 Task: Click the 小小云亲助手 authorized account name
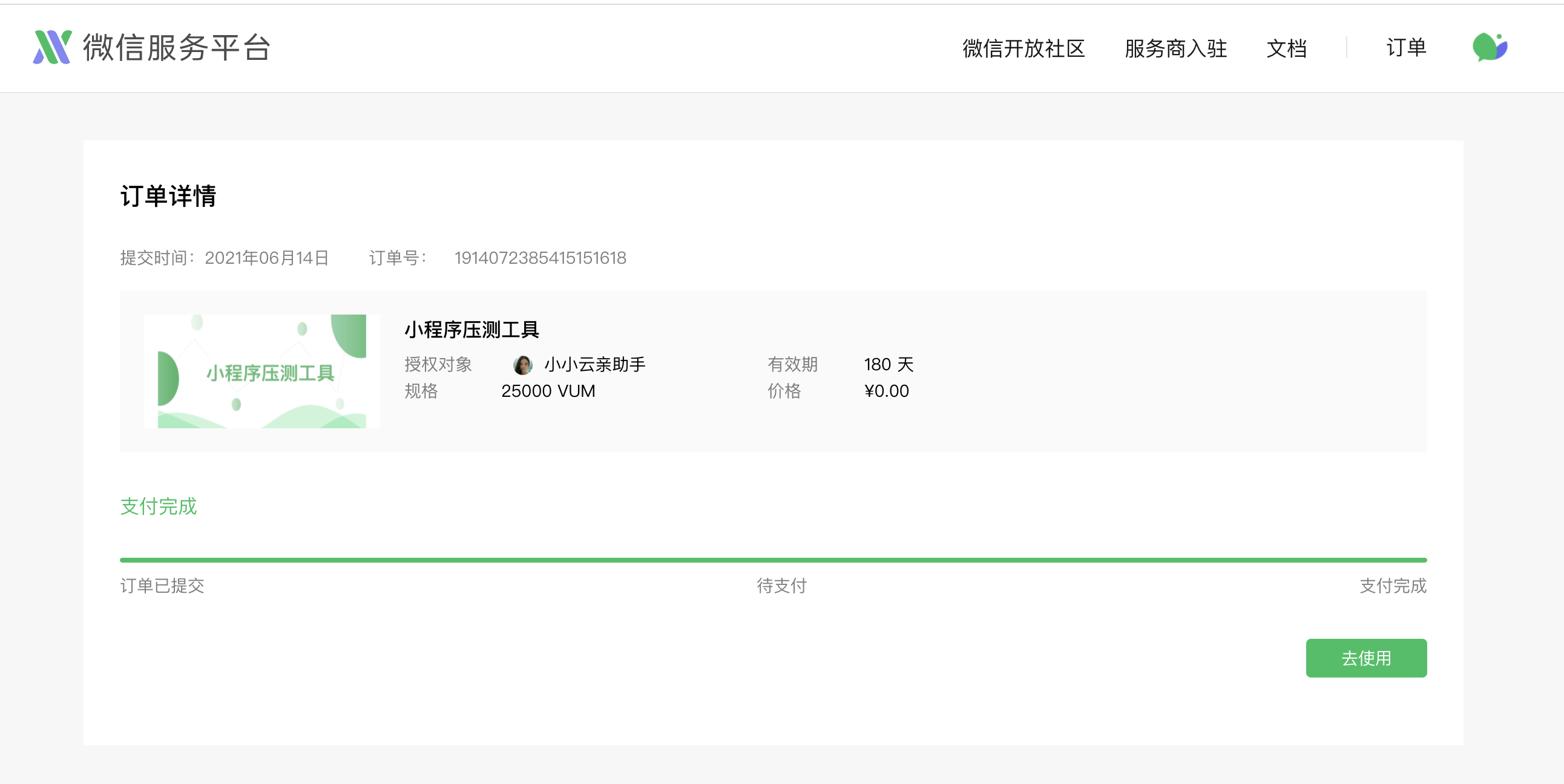595,365
